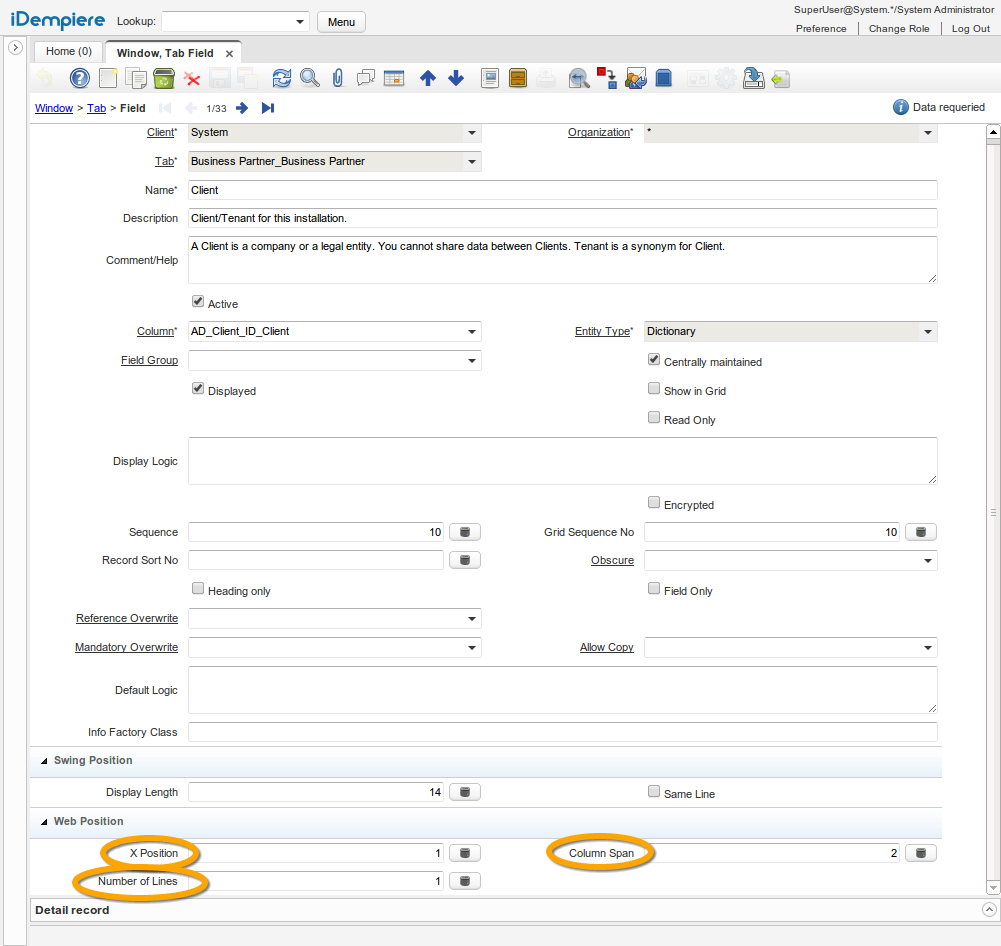Click into the Description input field
Image resolution: width=1001 pixels, height=946 pixels.
(x=562, y=218)
